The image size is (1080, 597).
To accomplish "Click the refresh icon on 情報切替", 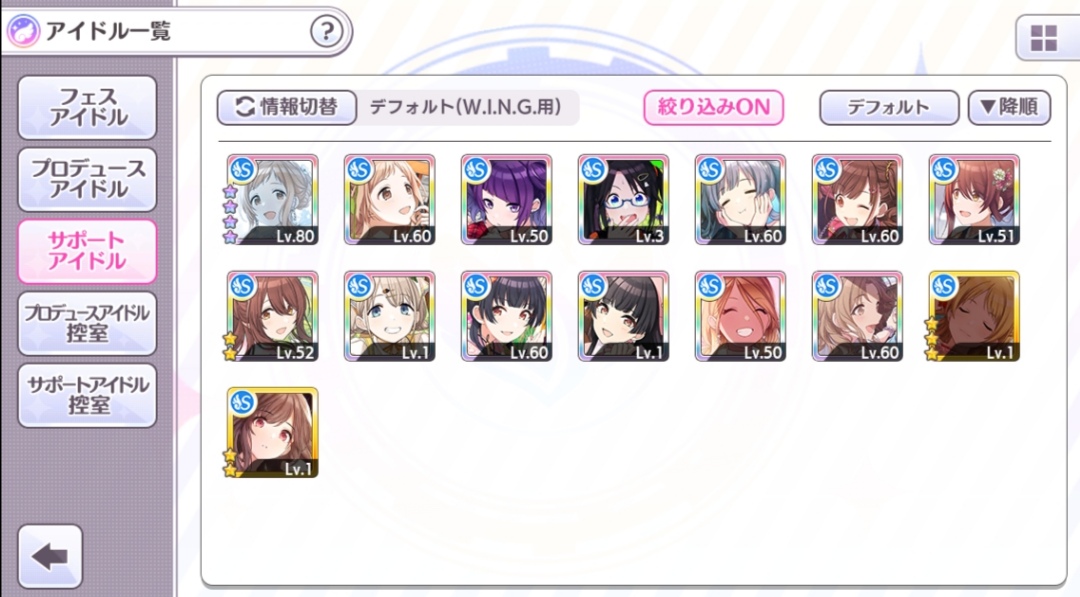I will (x=245, y=107).
